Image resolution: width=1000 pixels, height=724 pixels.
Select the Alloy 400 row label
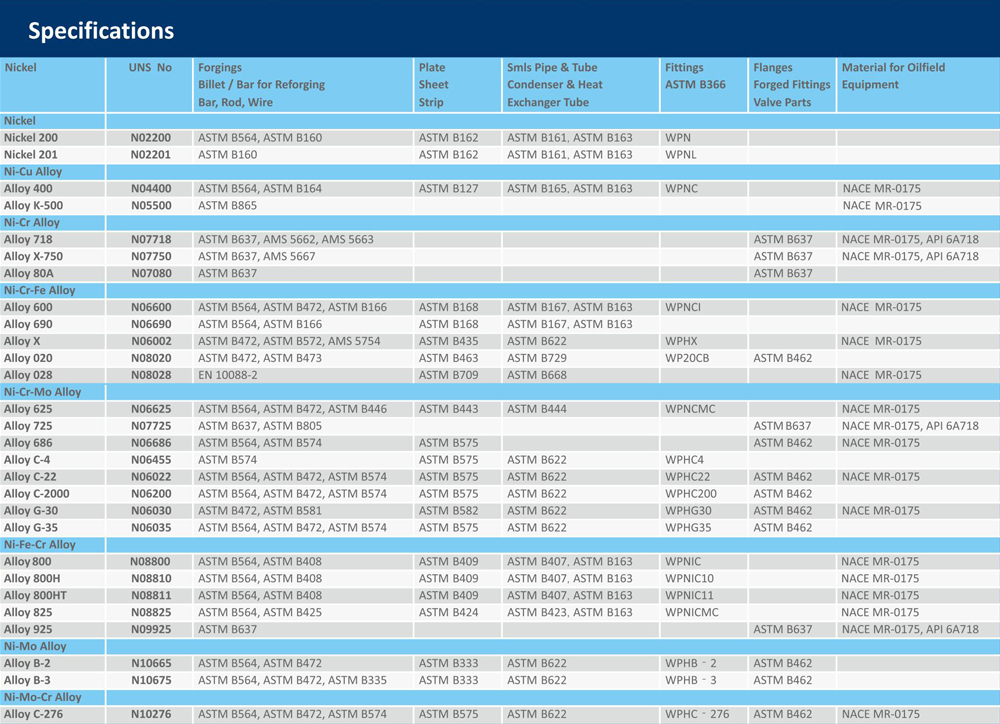pos(28,189)
